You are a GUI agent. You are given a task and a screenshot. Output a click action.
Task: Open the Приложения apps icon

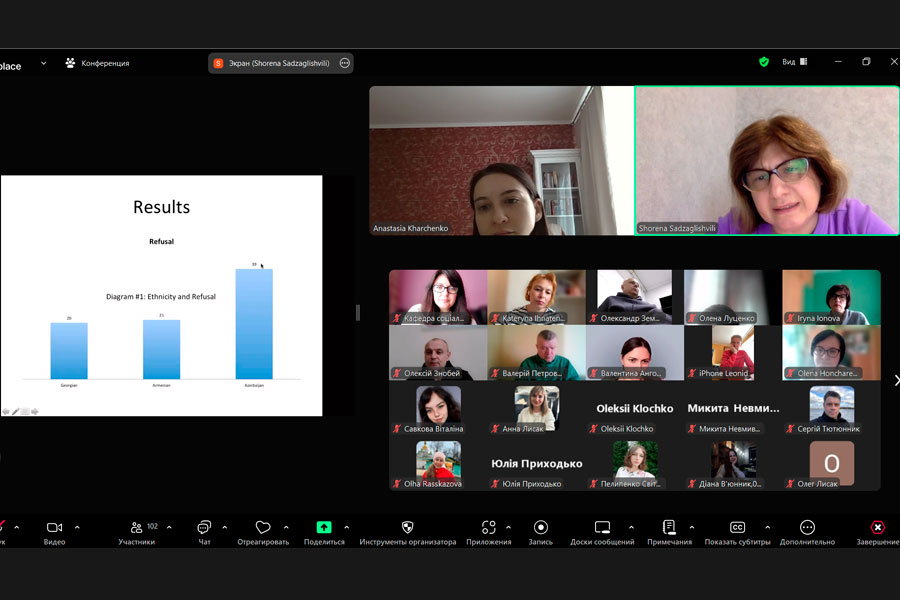pos(488,527)
